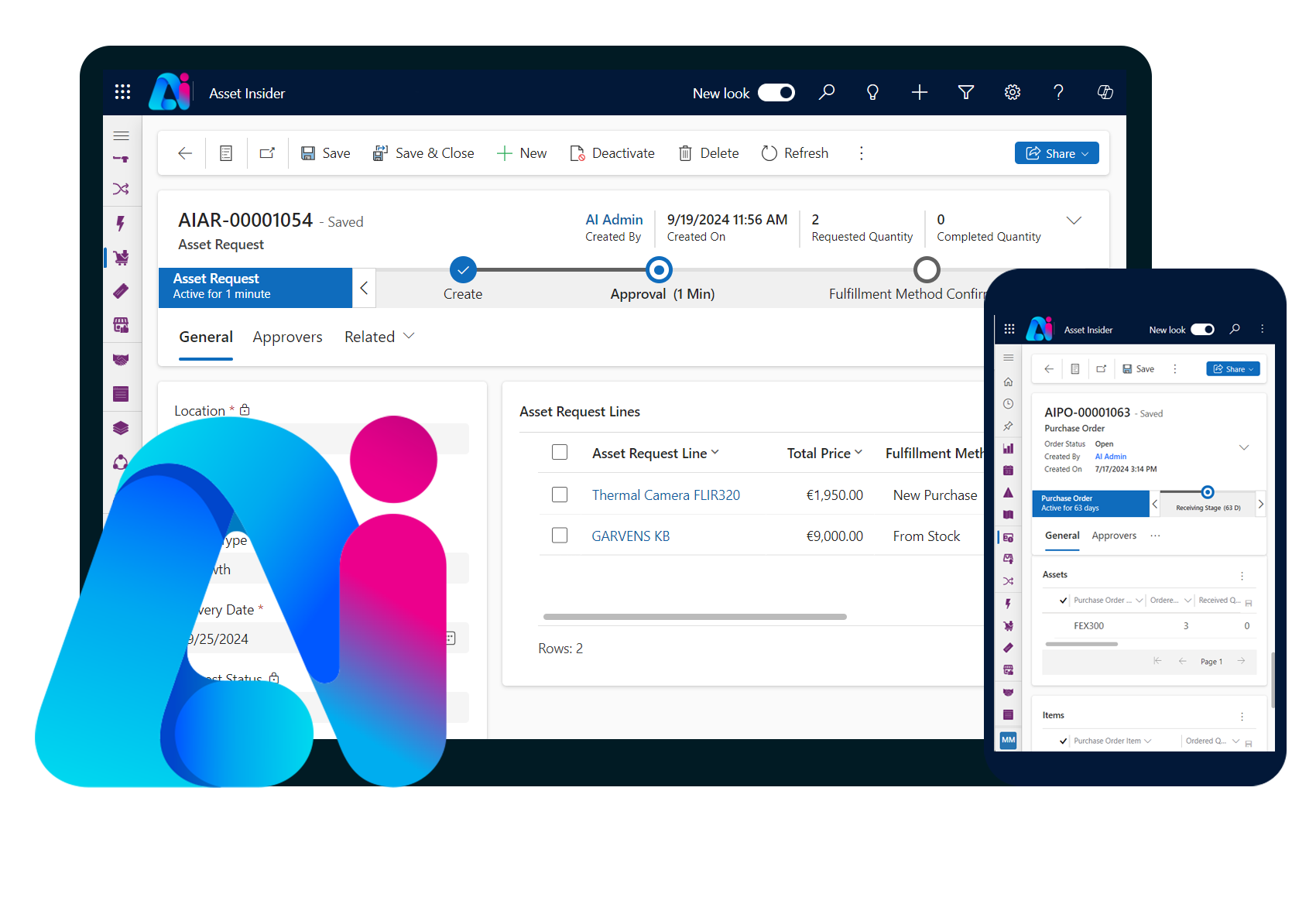Open the record set list icon on the tablet
Screen dimensions: 1316x897
[x=226, y=153]
